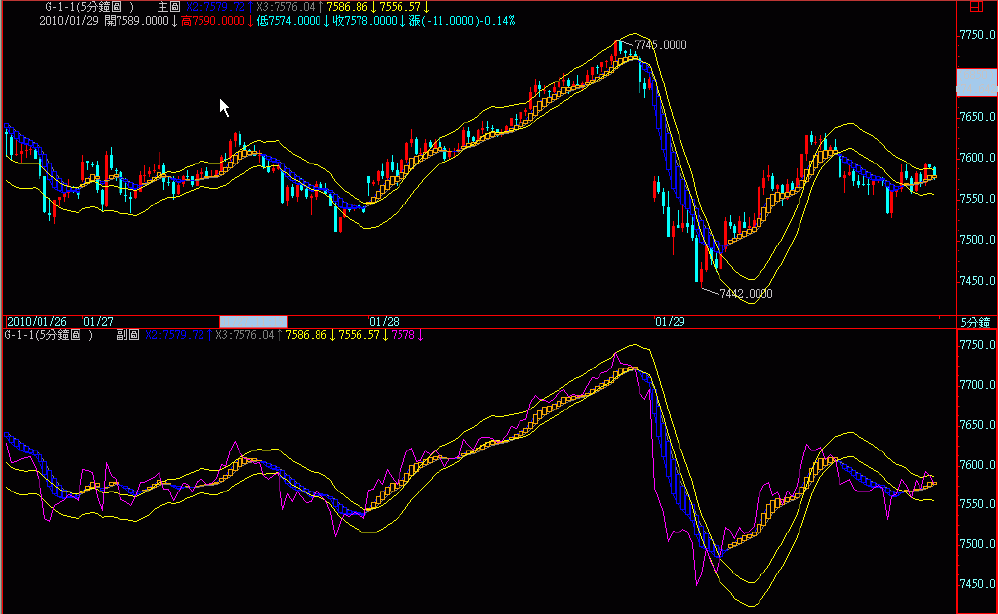
Task: Click the 7750.0 label on main chart axis
Action: click(976, 35)
